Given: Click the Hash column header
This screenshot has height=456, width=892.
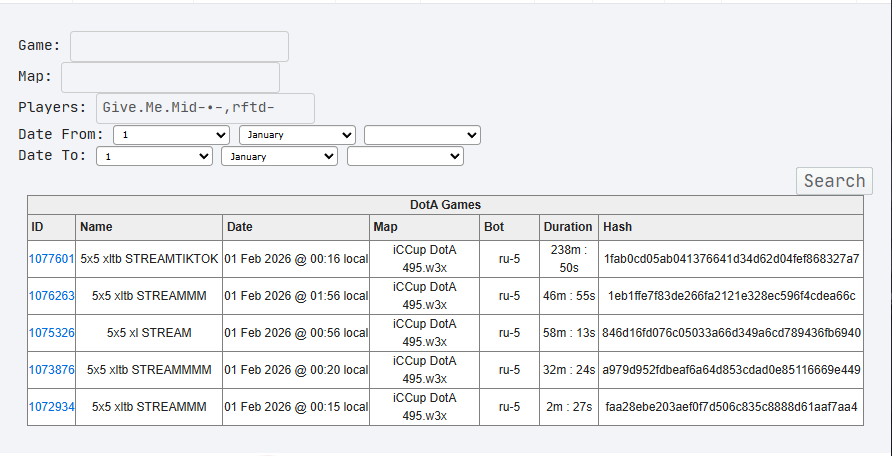Looking at the screenshot, I should pos(617,227).
